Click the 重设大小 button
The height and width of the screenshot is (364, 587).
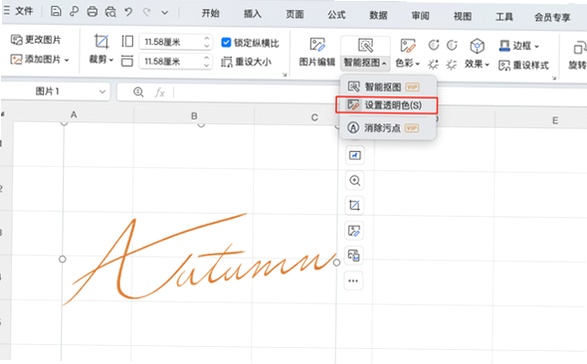[x=246, y=62]
